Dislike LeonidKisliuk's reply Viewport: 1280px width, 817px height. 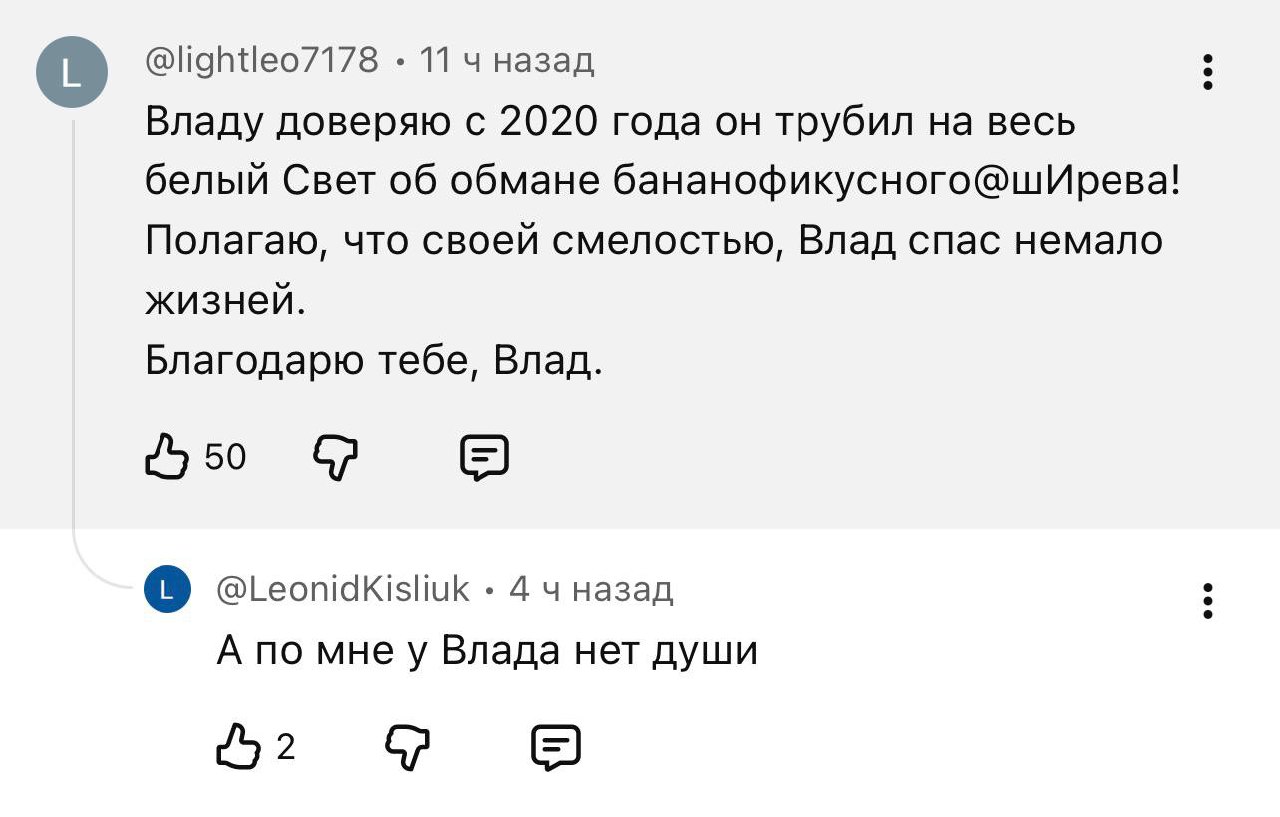coord(407,748)
